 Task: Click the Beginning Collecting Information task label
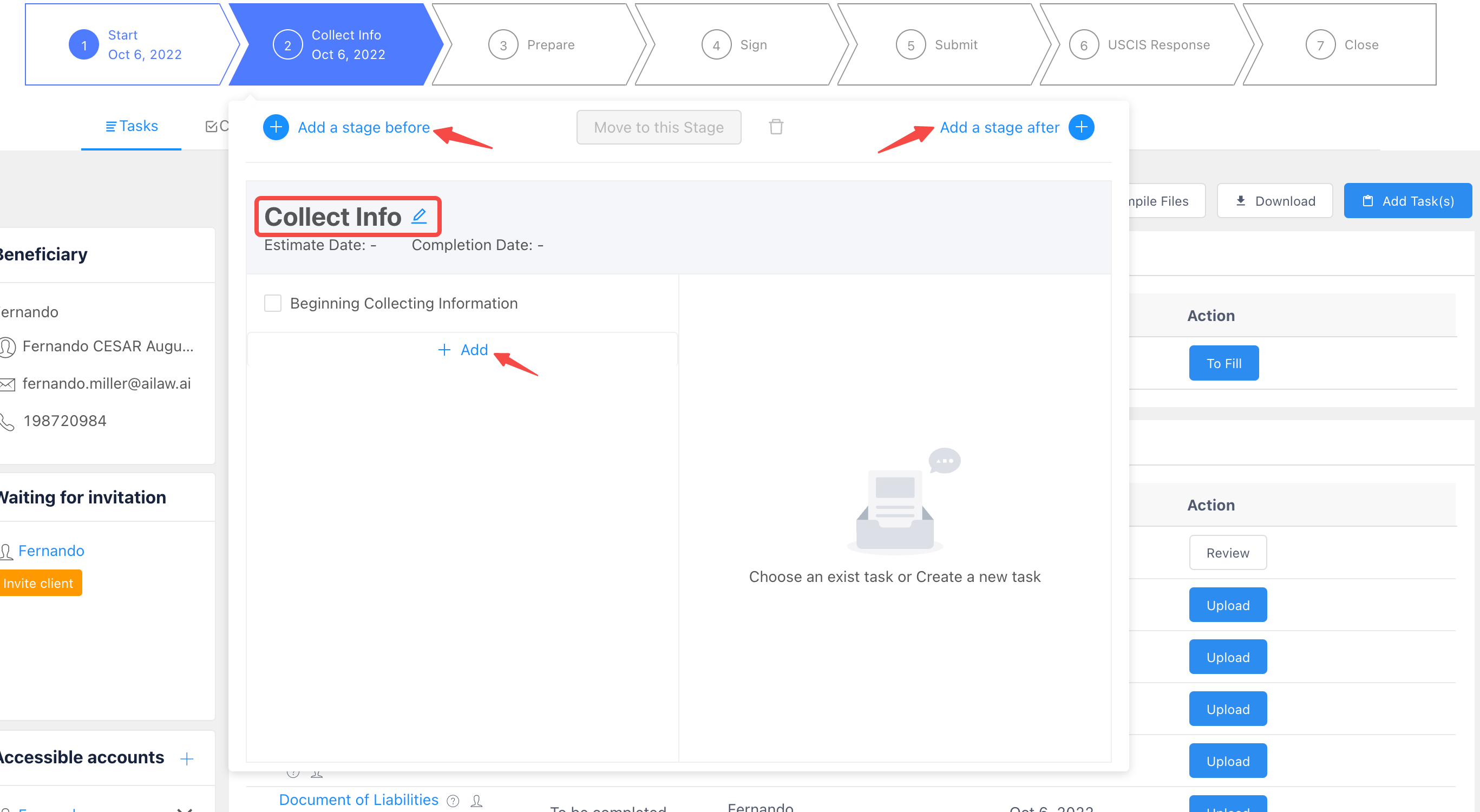coord(404,303)
